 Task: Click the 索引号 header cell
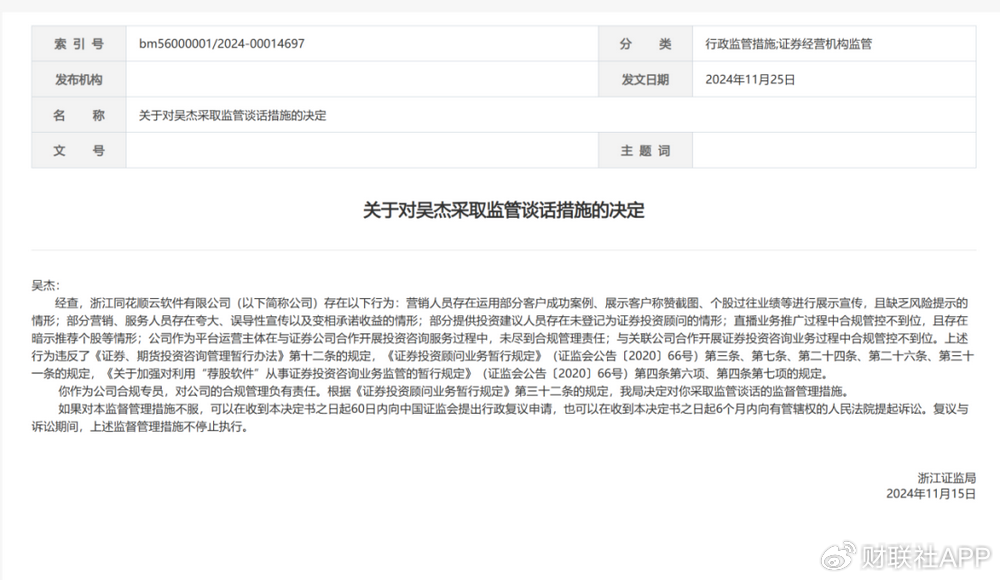click(x=79, y=44)
